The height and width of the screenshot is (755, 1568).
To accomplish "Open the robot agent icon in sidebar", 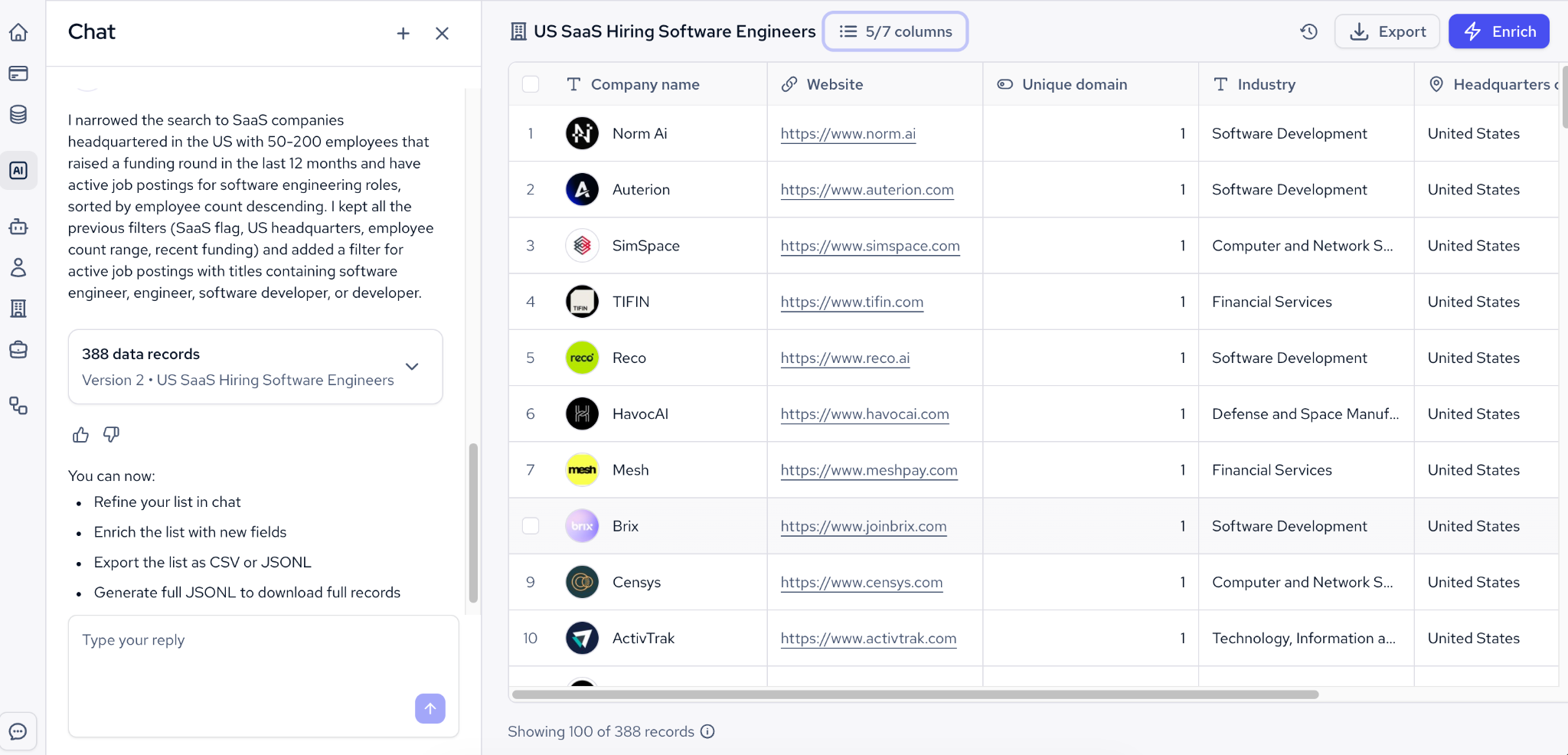I will (x=18, y=226).
